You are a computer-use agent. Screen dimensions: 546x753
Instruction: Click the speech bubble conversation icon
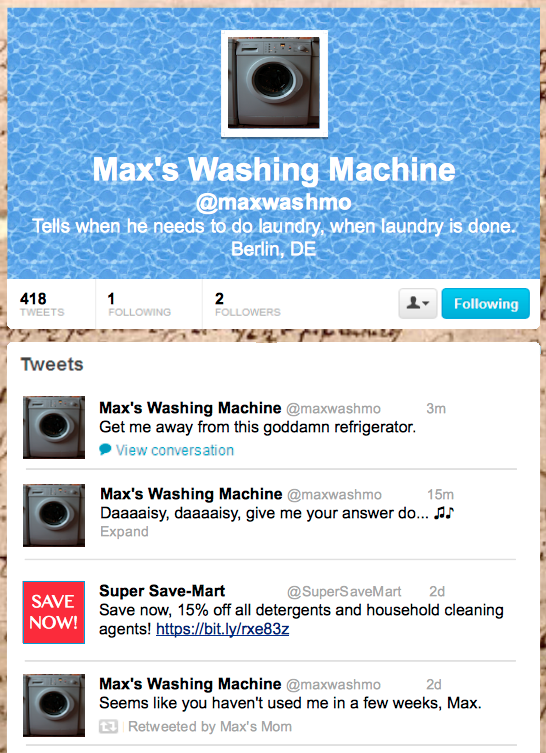click(105, 449)
